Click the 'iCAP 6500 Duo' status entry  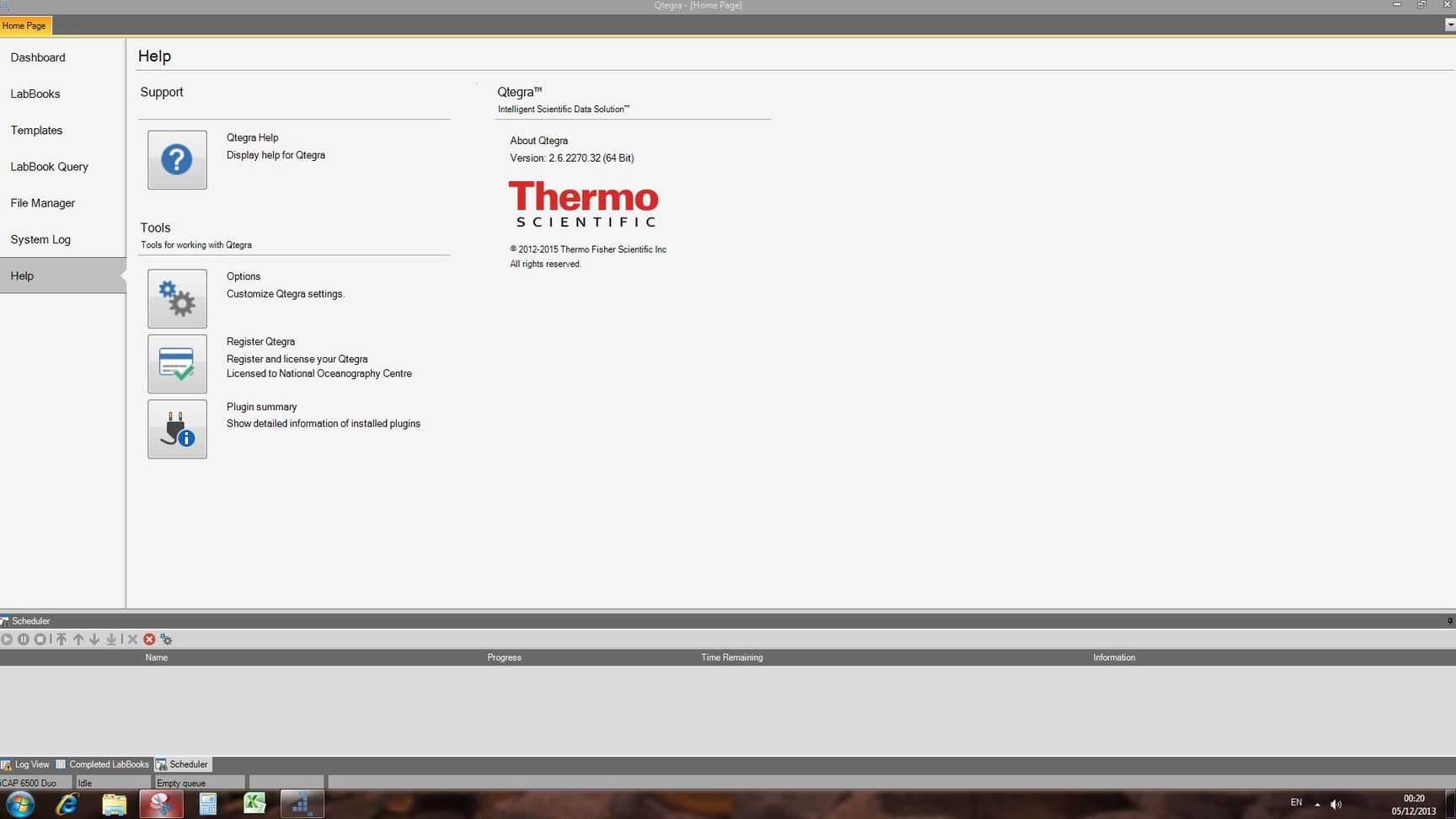coord(36,783)
